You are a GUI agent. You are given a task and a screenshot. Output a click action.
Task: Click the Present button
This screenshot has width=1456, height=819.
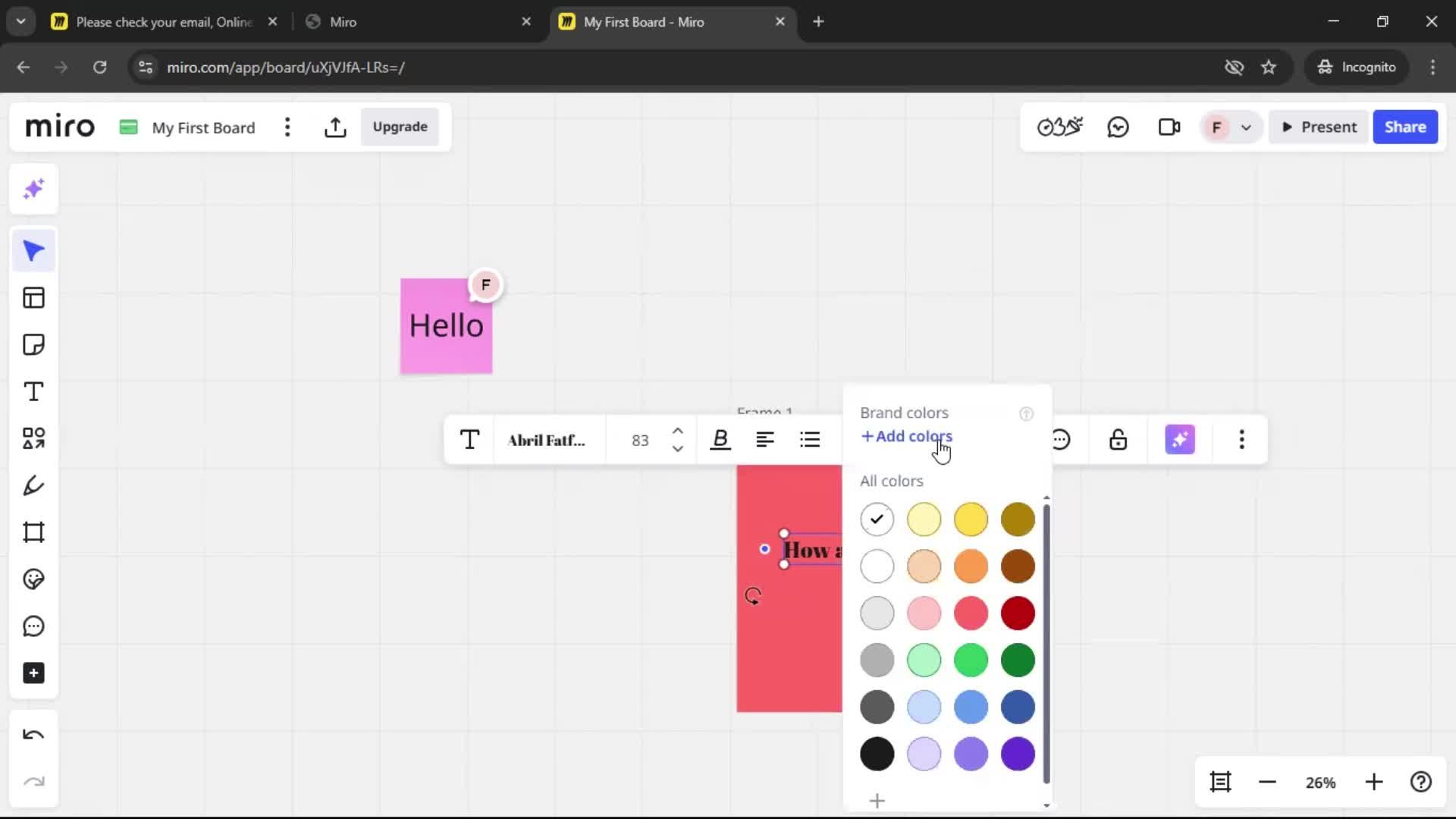pos(1319,127)
